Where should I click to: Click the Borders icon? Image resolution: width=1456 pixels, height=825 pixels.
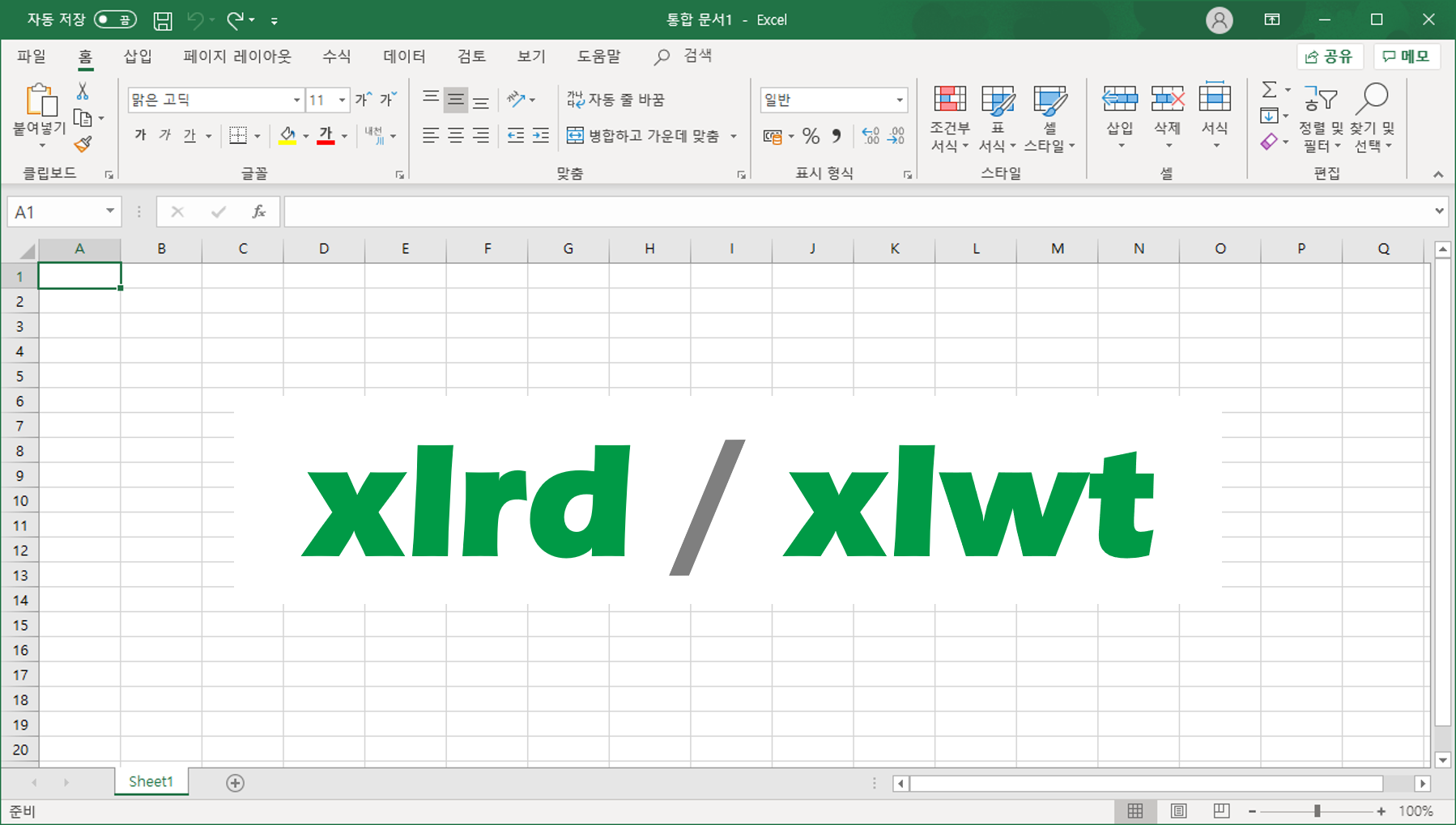[237, 135]
